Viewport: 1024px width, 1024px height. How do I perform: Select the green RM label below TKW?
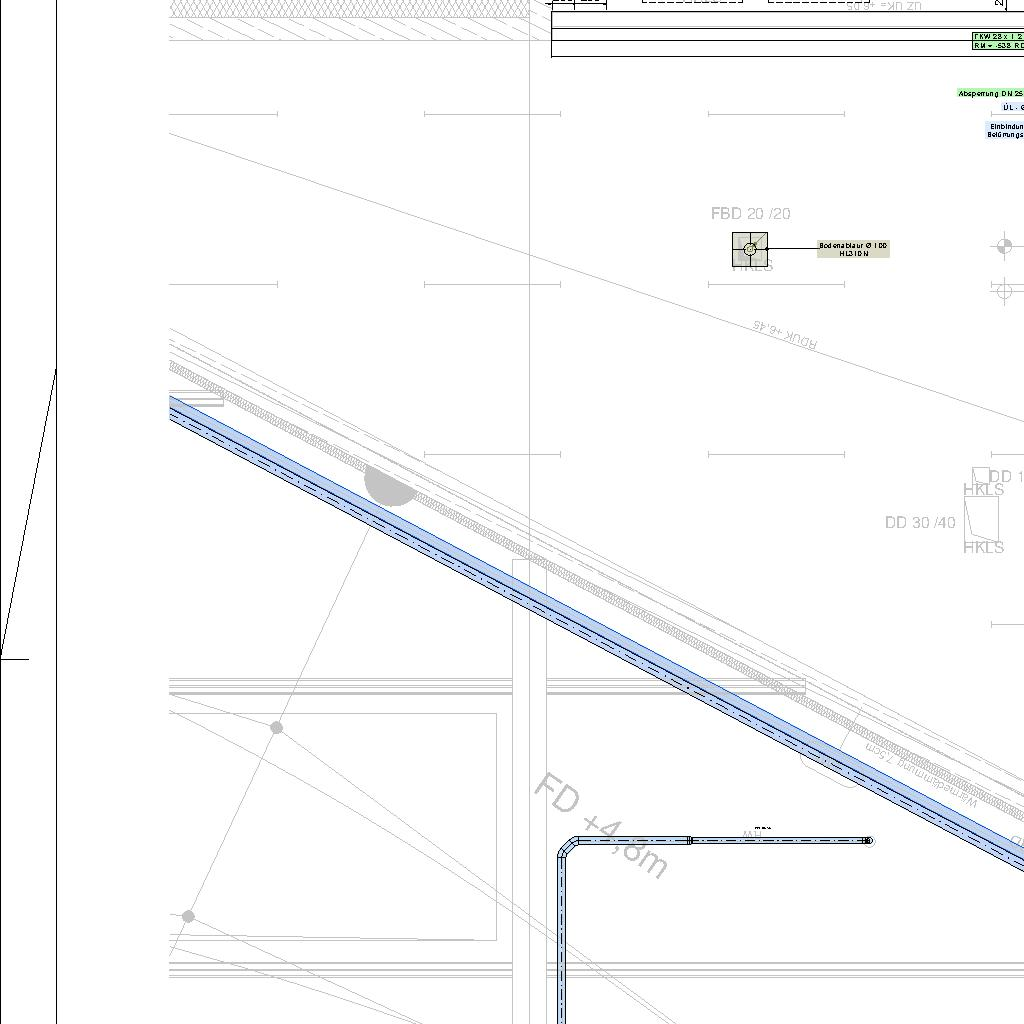point(998,46)
